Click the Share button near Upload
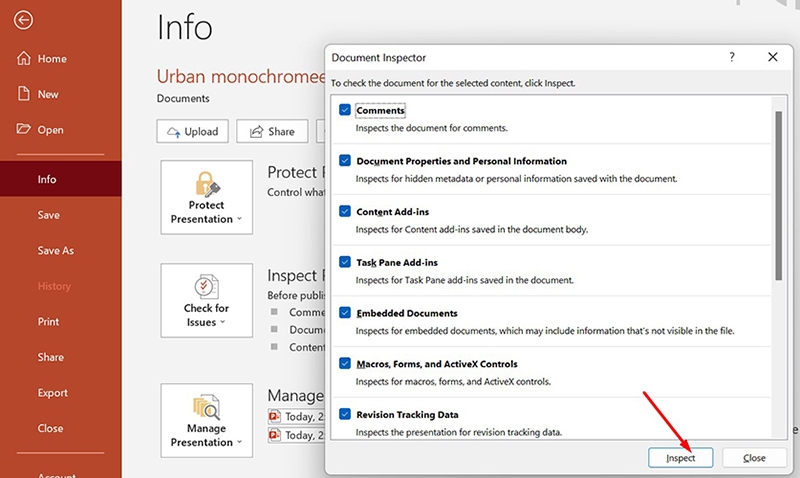The width and height of the screenshot is (800, 478). [x=272, y=132]
